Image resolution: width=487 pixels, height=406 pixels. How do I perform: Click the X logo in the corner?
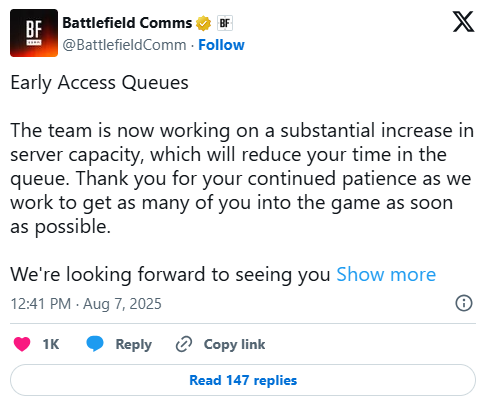coord(463,21)
